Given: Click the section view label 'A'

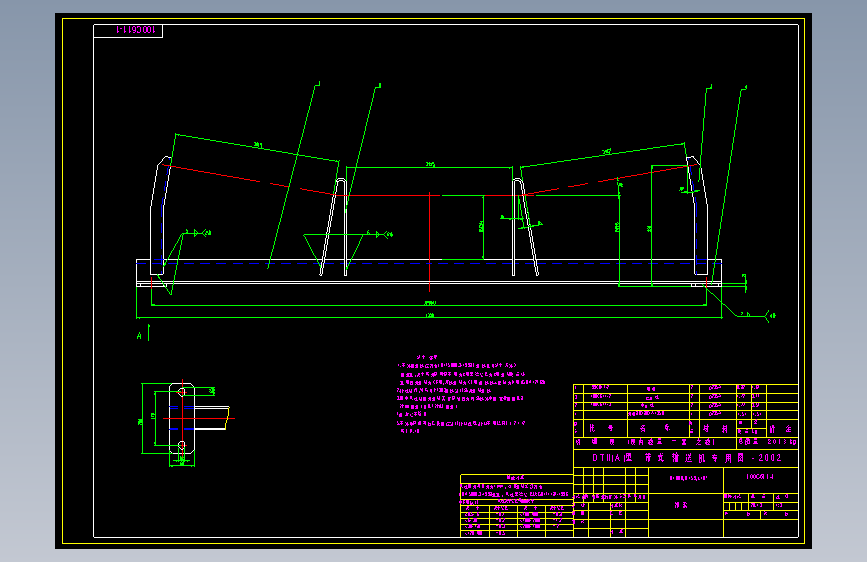Looking at the screenshot, I should (139, 336).
